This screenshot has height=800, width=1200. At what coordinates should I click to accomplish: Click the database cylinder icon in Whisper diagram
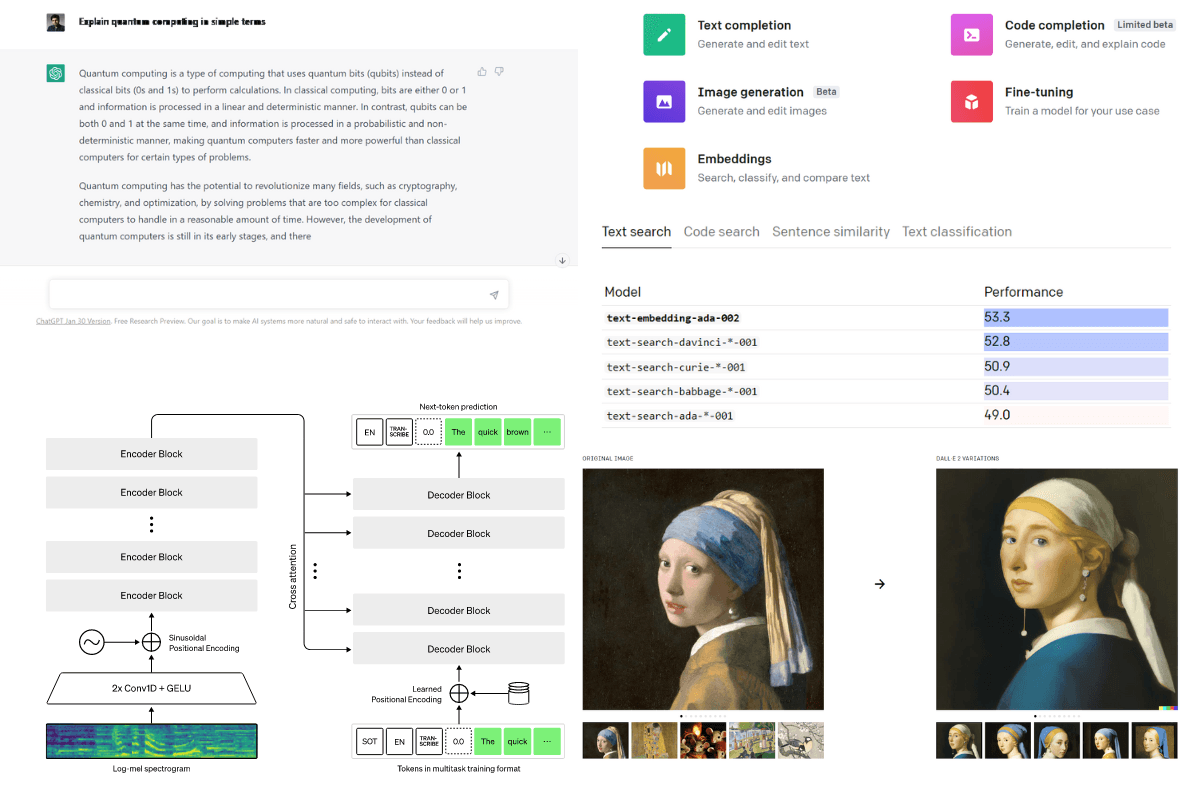click(x=518, y=693)
